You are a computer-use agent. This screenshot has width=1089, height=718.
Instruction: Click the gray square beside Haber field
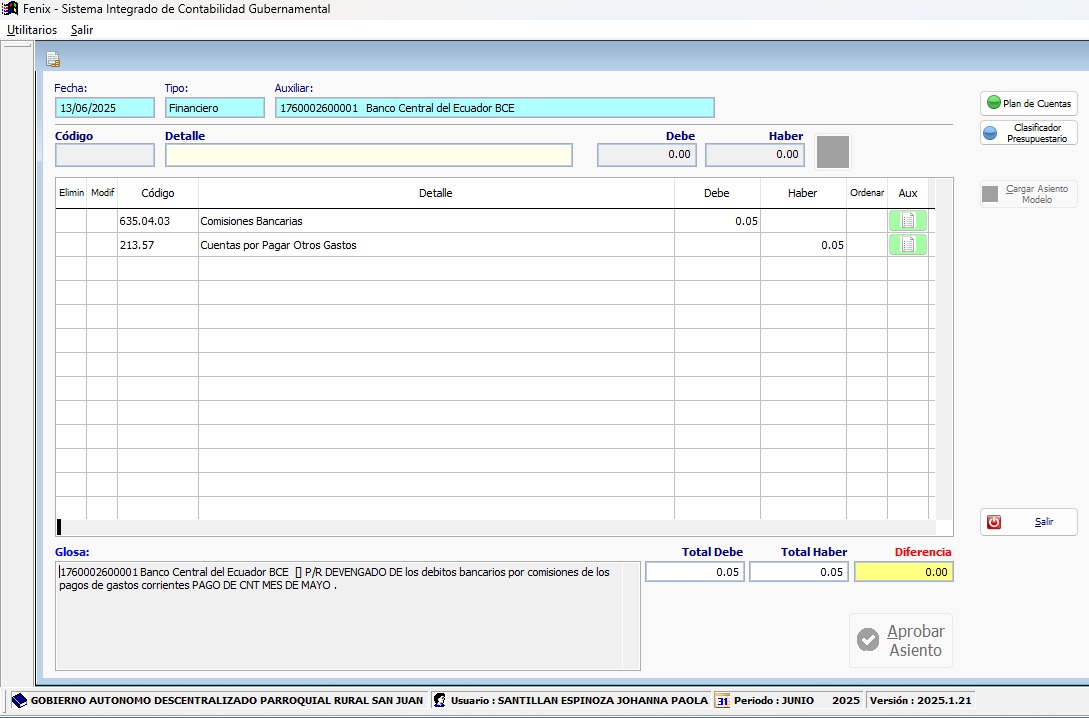pyautogui.click(x=832, y=152)
